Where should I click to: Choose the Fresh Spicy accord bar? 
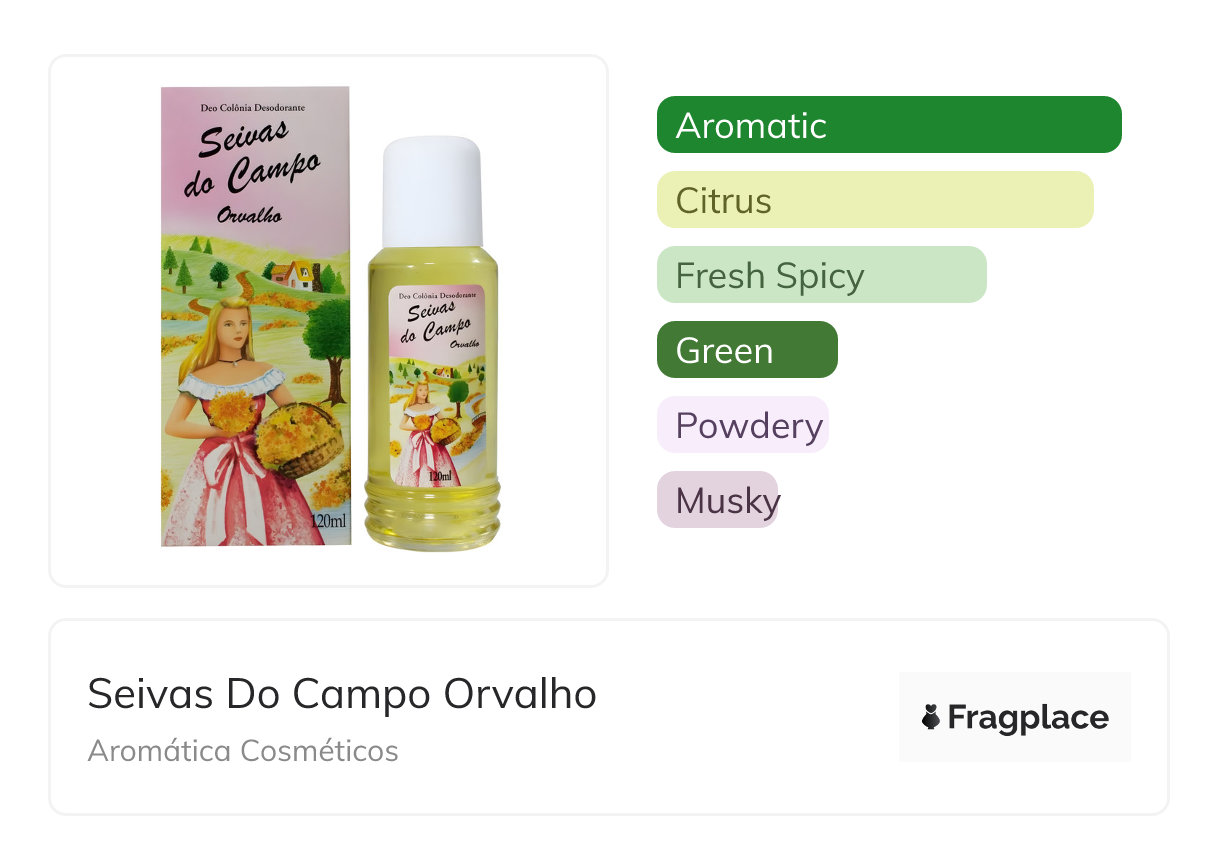822,275
